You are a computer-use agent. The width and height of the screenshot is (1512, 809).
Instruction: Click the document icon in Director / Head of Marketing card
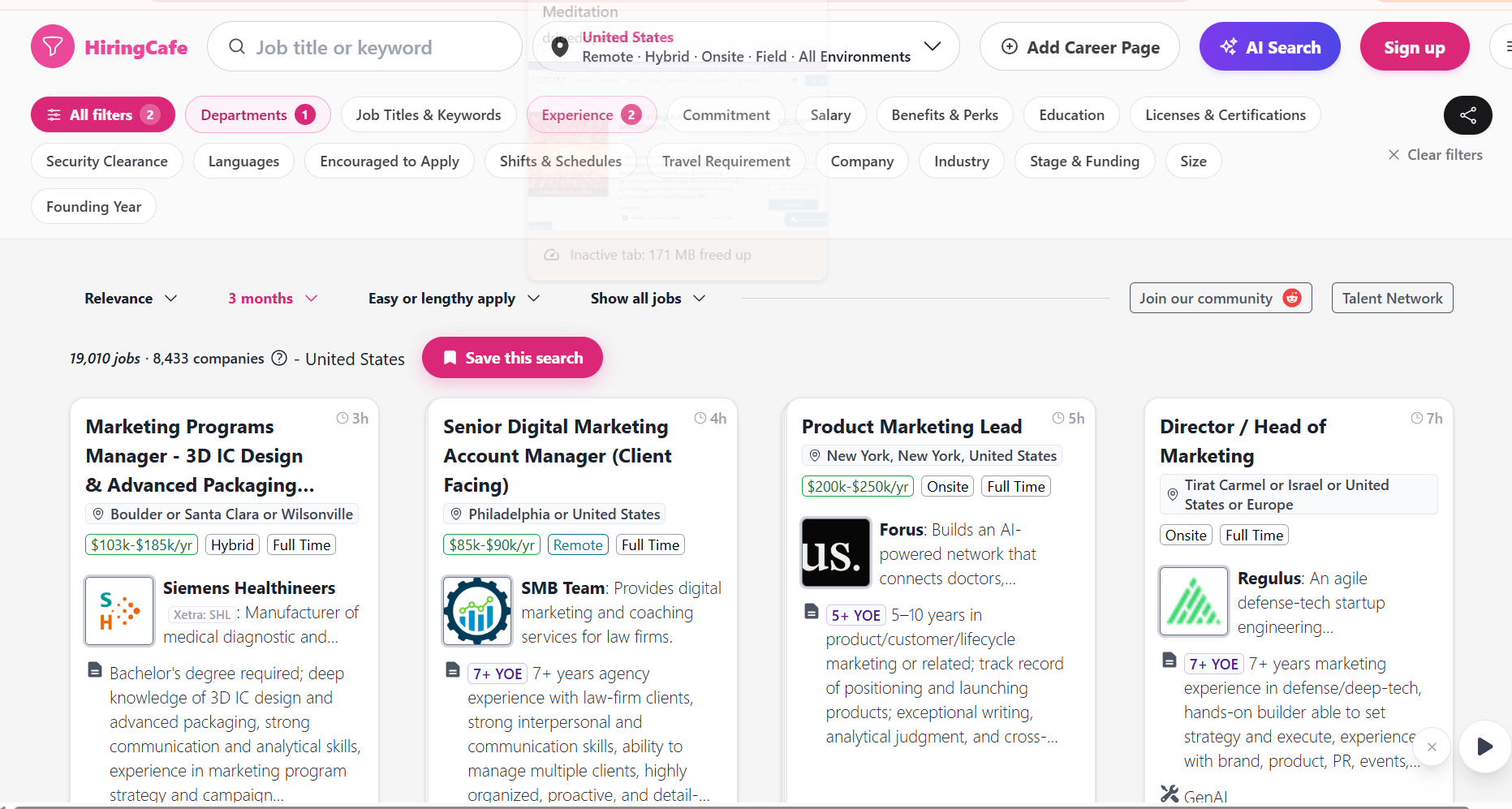coord(1170,660)
